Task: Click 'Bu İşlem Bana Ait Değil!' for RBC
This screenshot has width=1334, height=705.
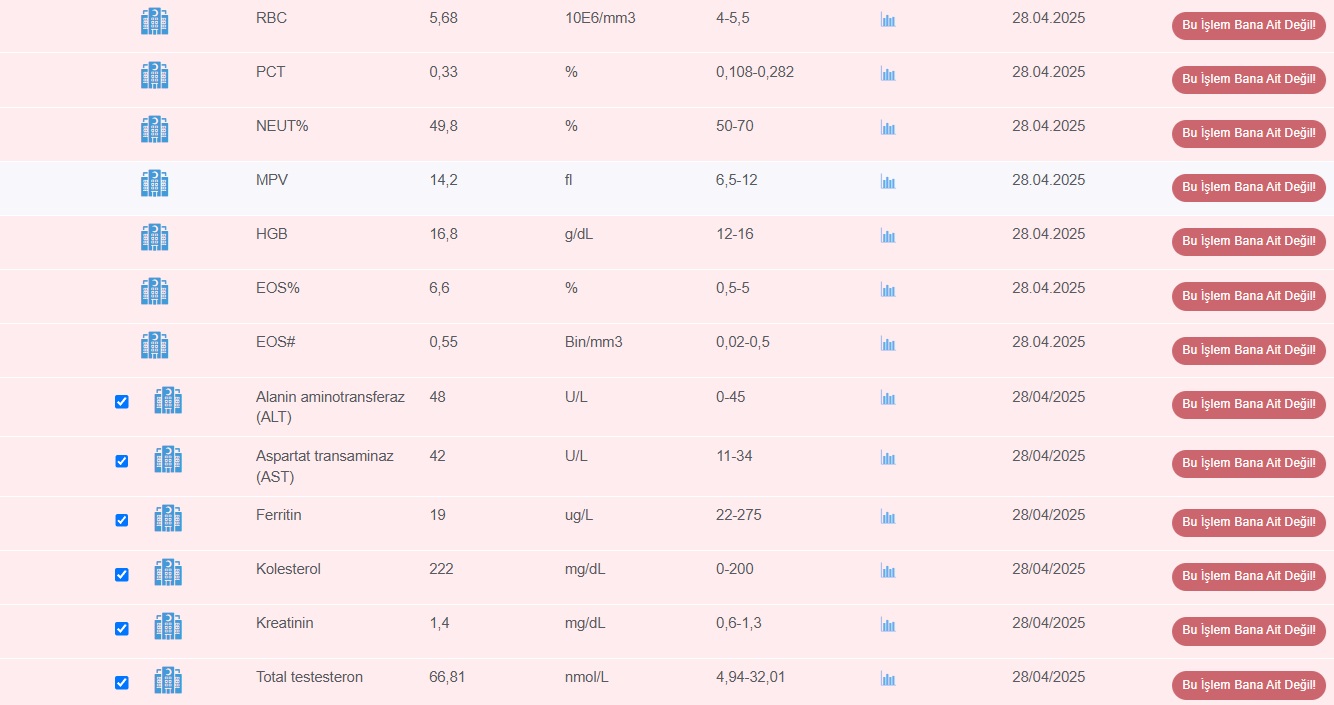Action: click(x=1249, y=25)
